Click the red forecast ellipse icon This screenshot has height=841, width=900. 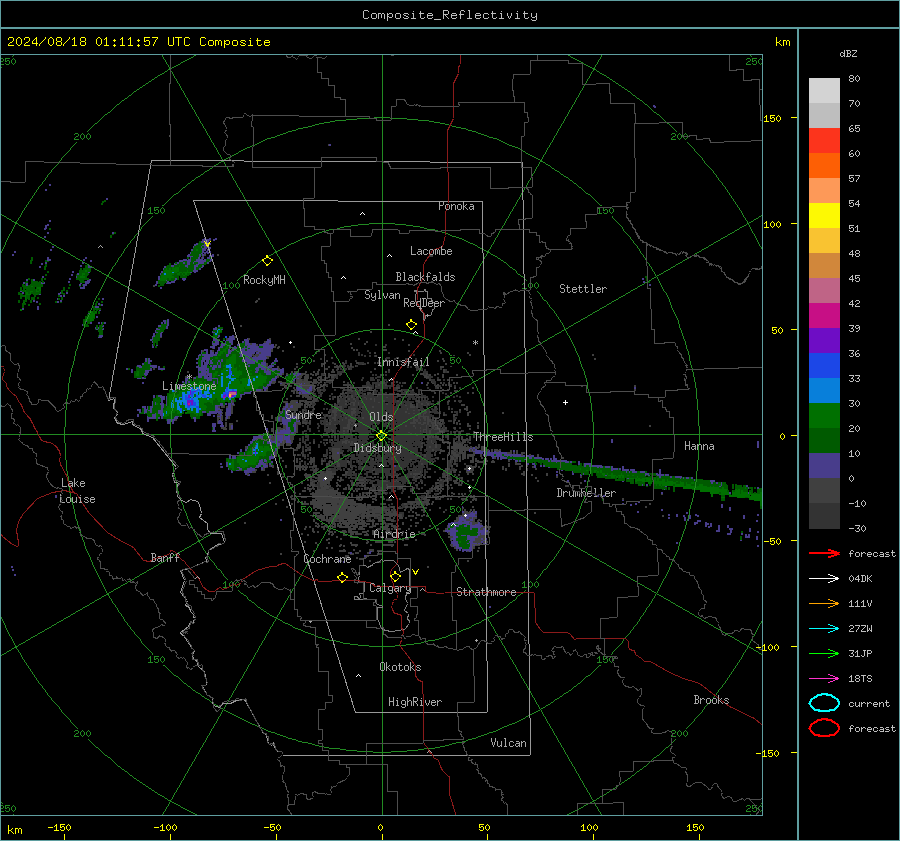point(824,728)
